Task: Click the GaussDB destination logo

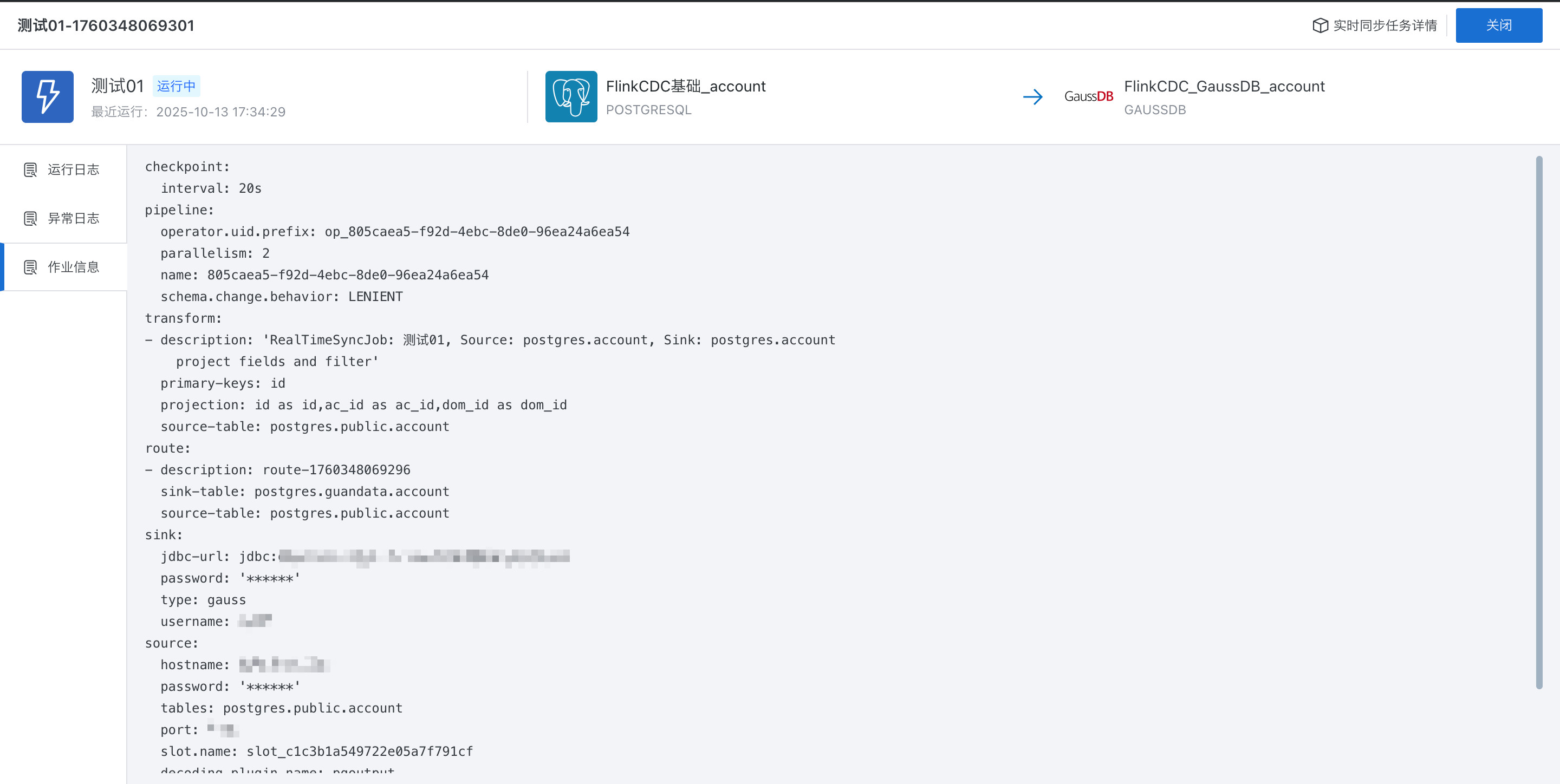Action: [x=1088, y=97]
